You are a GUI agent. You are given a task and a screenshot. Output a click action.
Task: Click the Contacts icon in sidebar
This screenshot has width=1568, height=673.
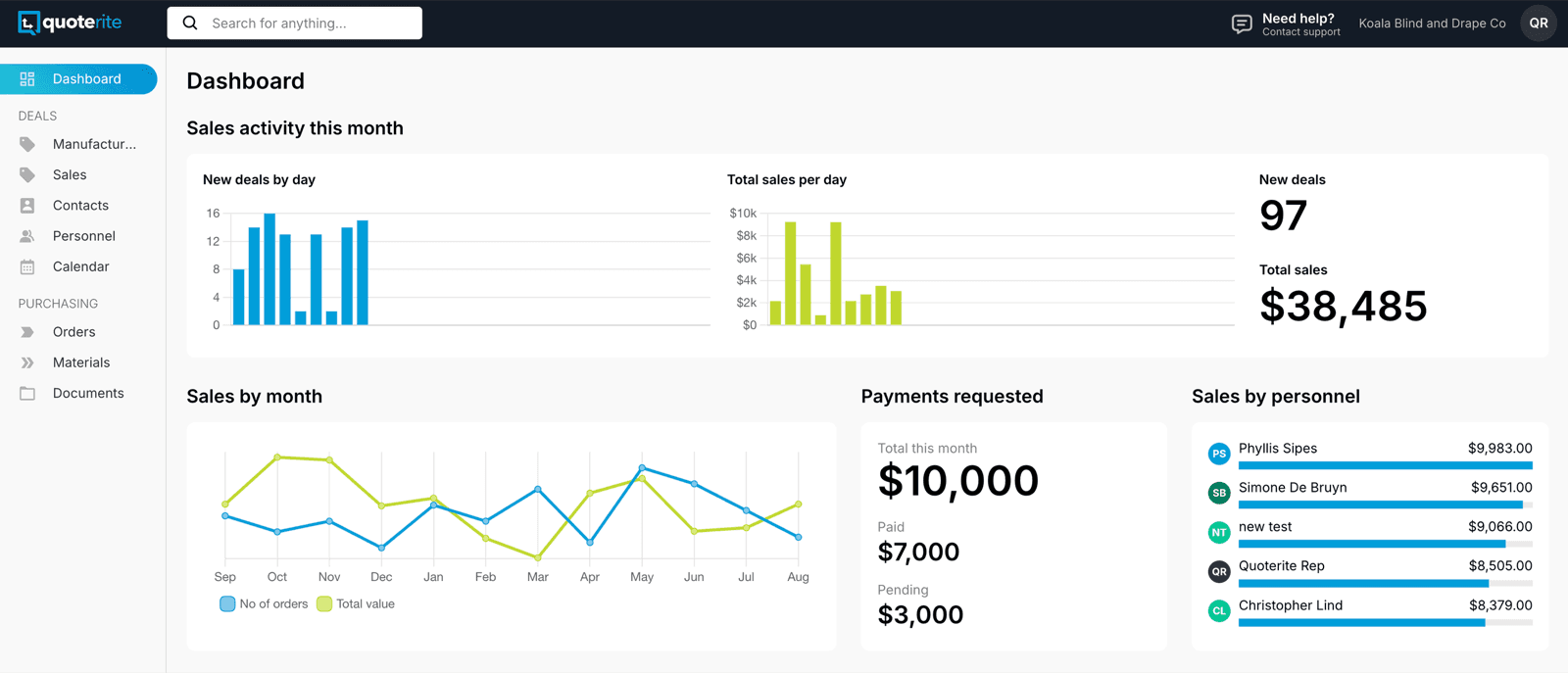[x=27, y=206]
